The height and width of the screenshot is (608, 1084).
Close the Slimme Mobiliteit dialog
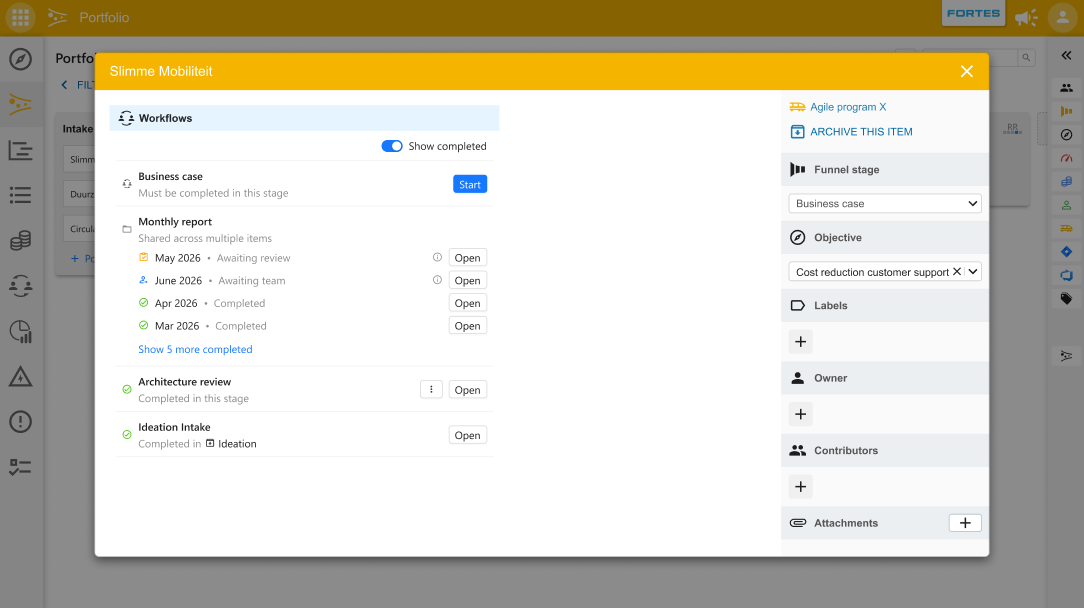966,71
